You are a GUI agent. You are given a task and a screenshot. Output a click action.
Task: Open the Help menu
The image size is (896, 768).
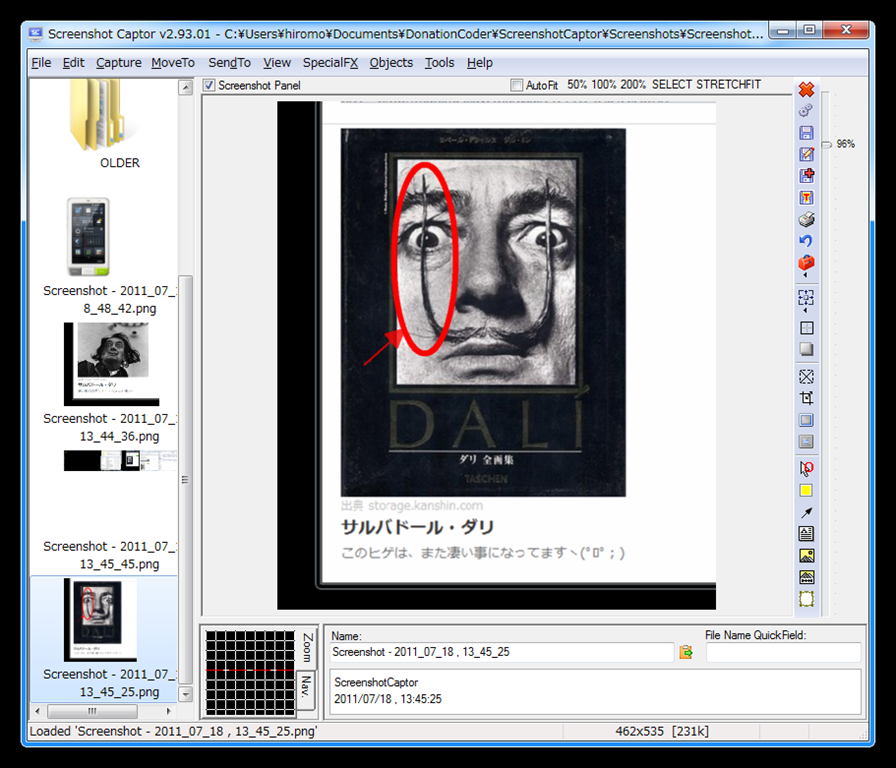(479, 63)
